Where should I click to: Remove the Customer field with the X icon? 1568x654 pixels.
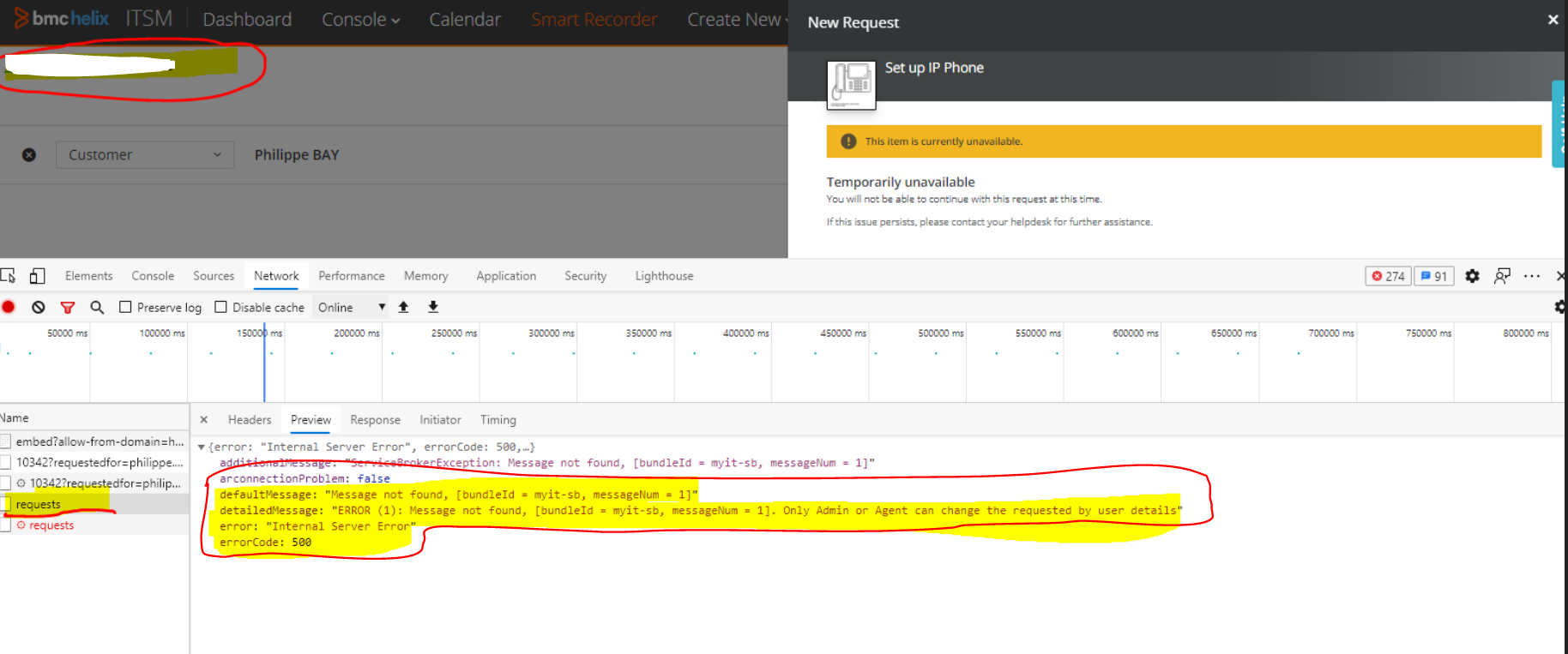click(x=29, y=155)
